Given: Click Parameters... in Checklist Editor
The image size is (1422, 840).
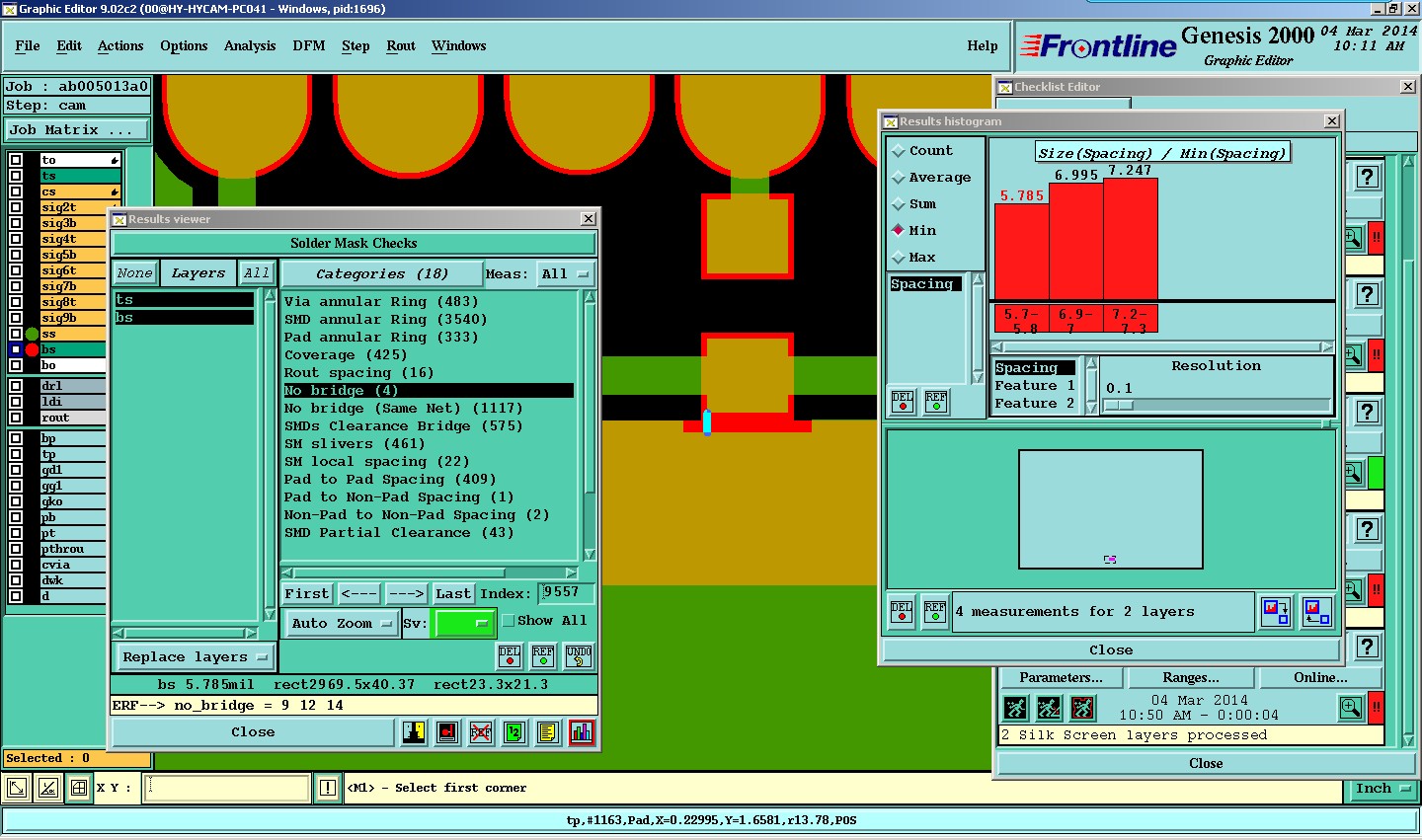Looking at the screenshot, I should tap(1062, 678).
